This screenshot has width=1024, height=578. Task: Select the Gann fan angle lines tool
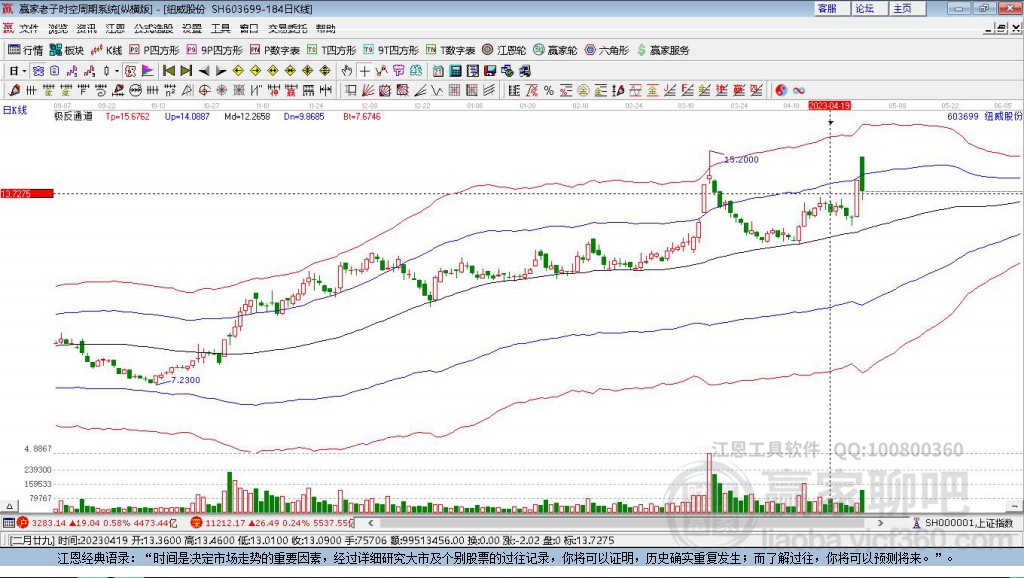368,90
